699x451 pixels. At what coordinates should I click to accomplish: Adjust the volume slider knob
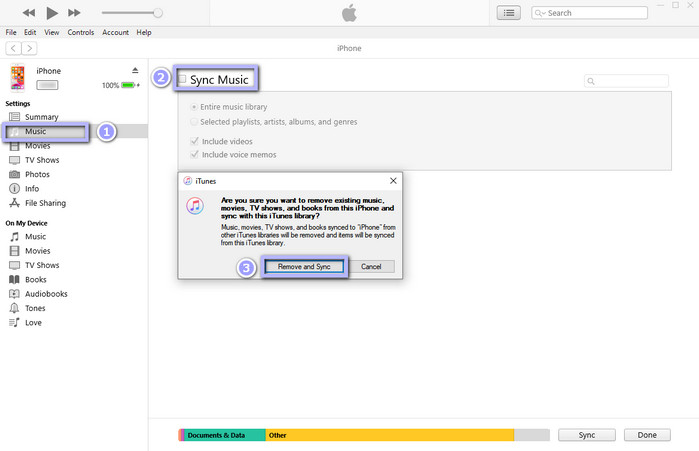[157, 13]
